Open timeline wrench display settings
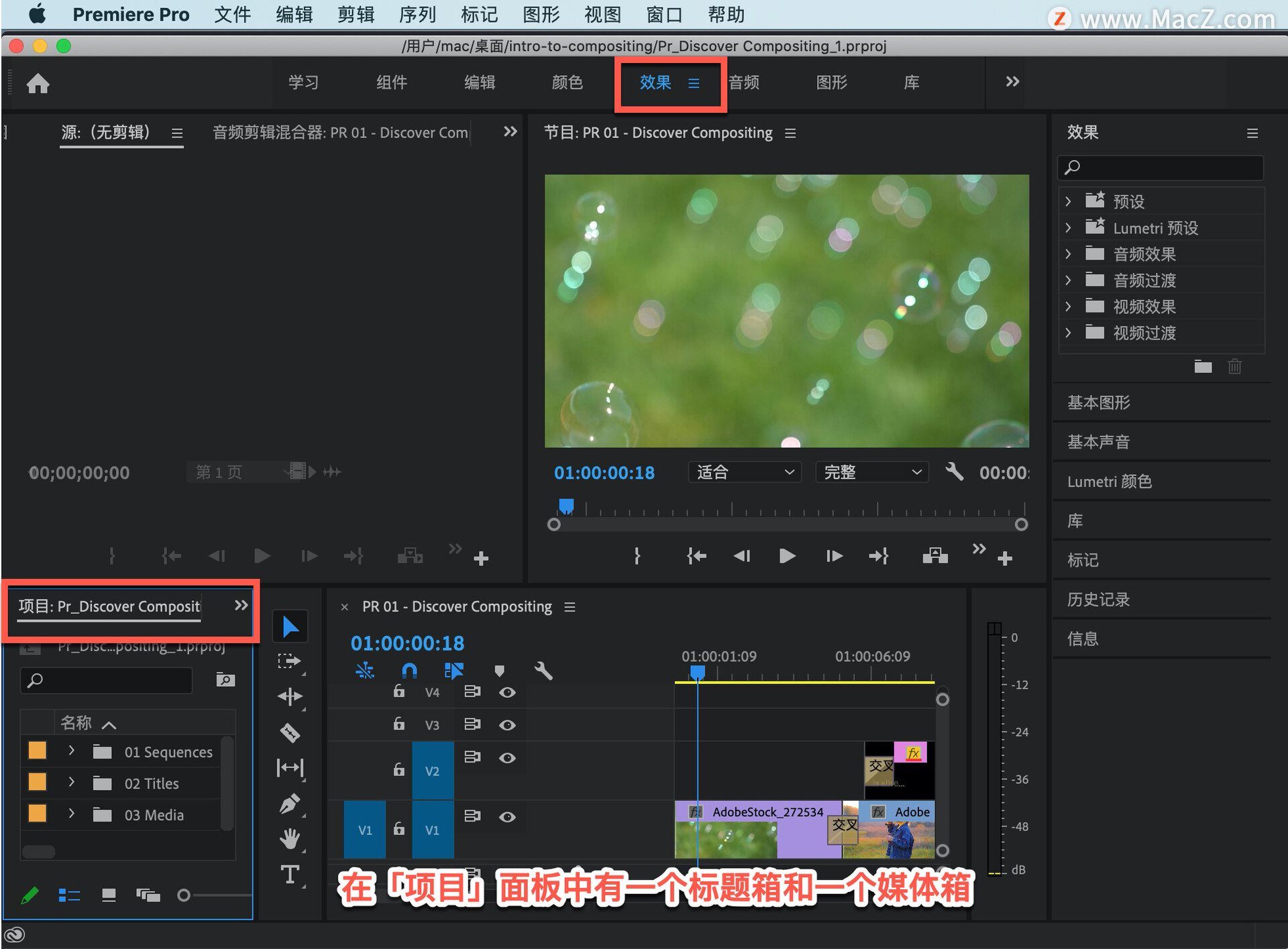 click(x=543, y=671)
